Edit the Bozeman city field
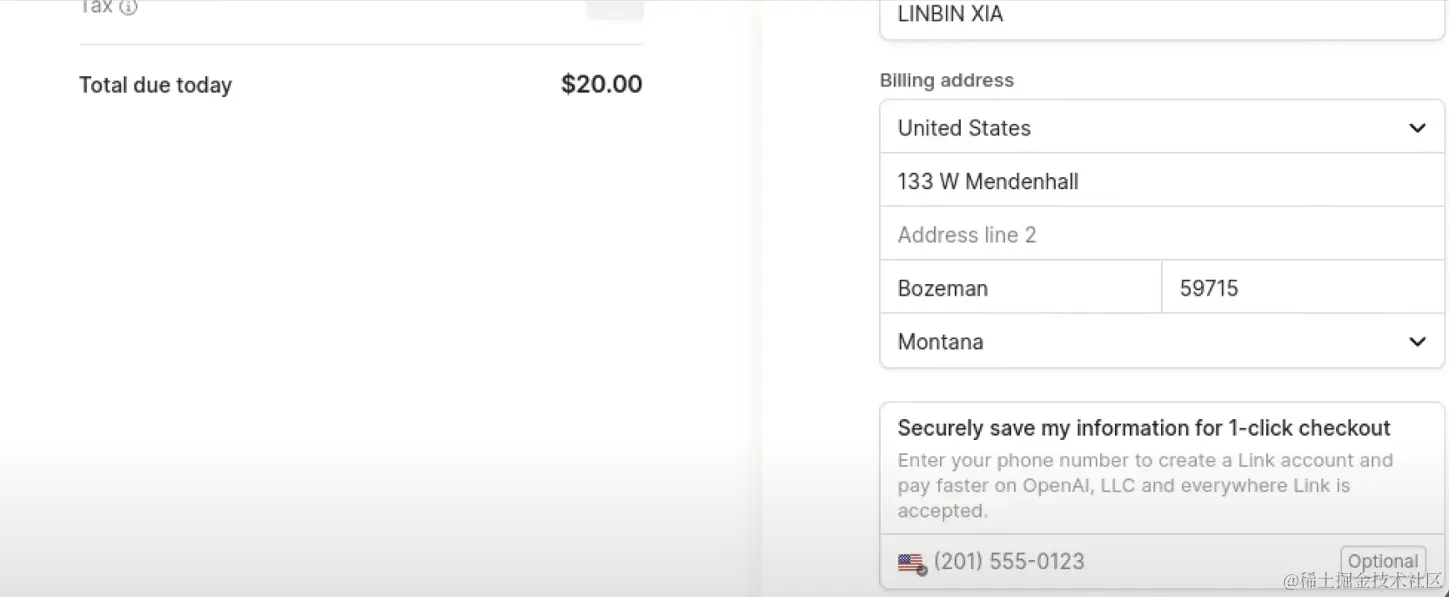The height and width of the screenshot is (597, 1449). tap(1020, 288)
